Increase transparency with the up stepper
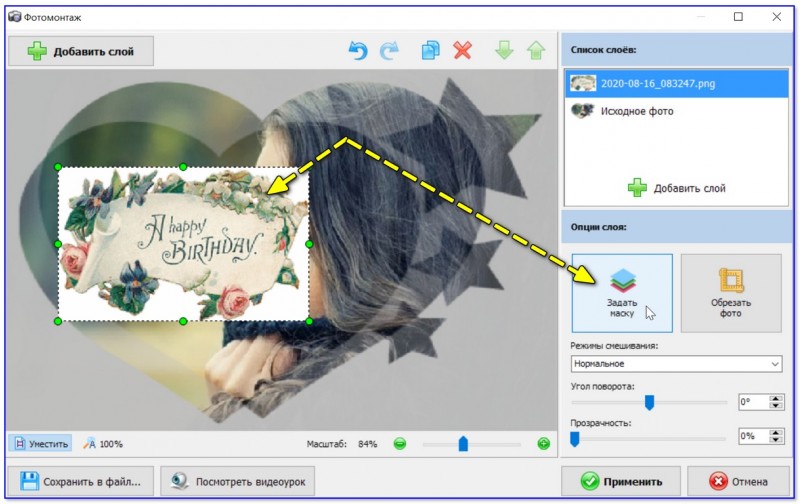 776,433
